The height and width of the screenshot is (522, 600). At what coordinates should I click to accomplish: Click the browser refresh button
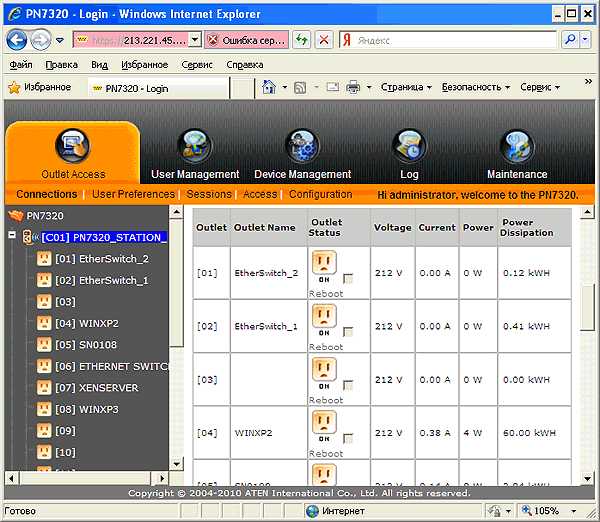point(301,40)
